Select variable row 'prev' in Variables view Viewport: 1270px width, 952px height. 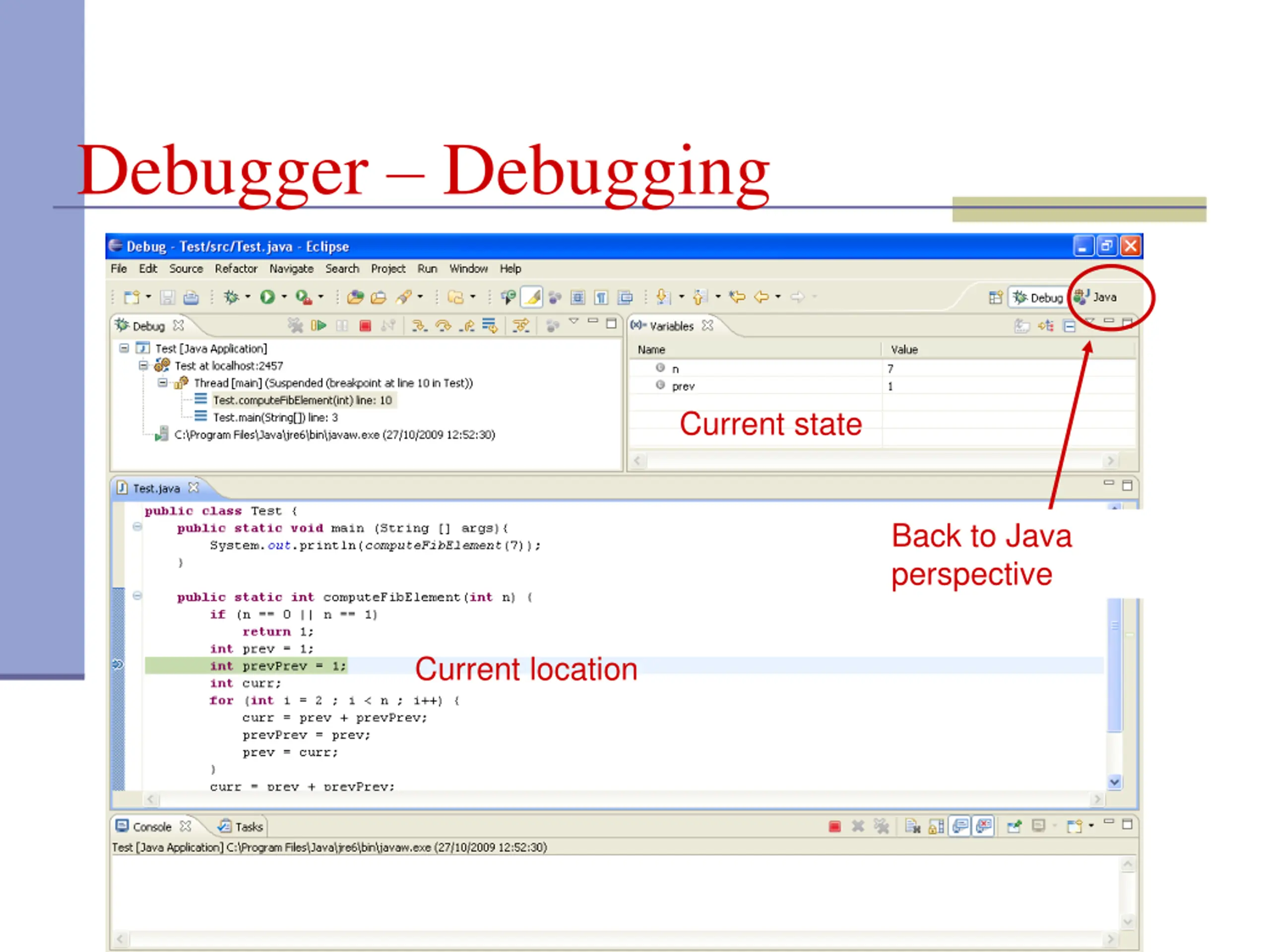pyautogui.click(x=883, y=386)
